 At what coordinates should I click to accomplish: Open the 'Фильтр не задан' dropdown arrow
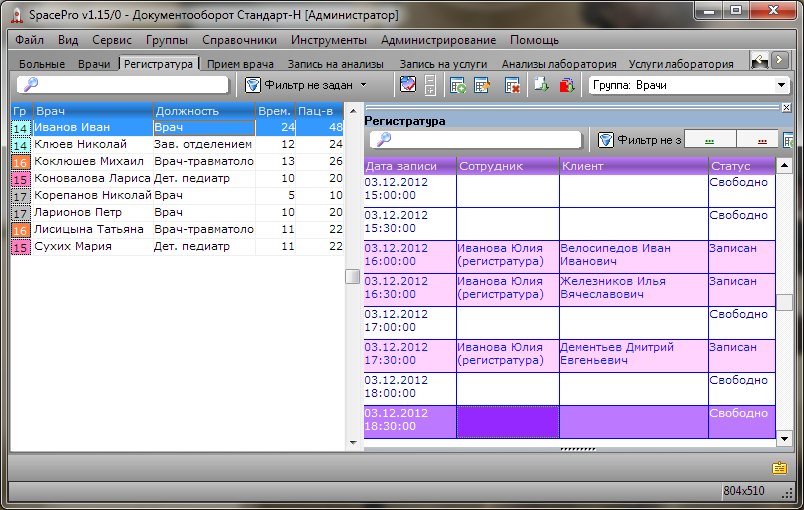(364, 85)
